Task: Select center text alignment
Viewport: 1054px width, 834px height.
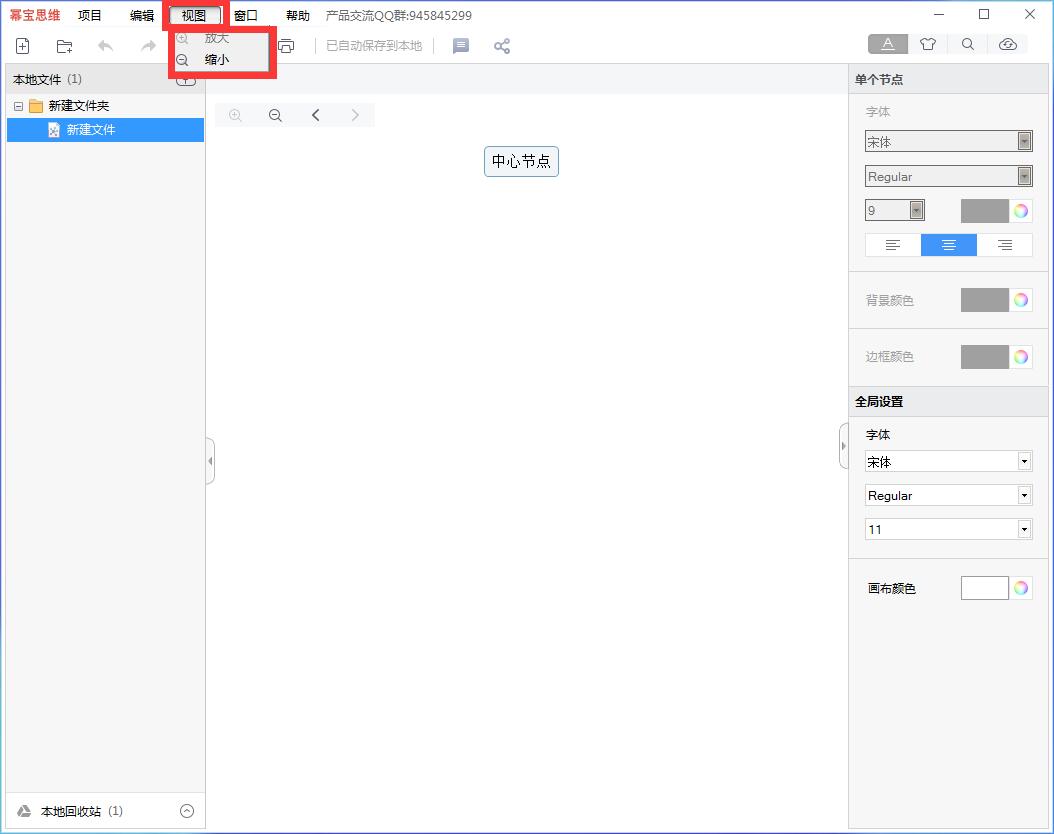Action: coord(949,245)
